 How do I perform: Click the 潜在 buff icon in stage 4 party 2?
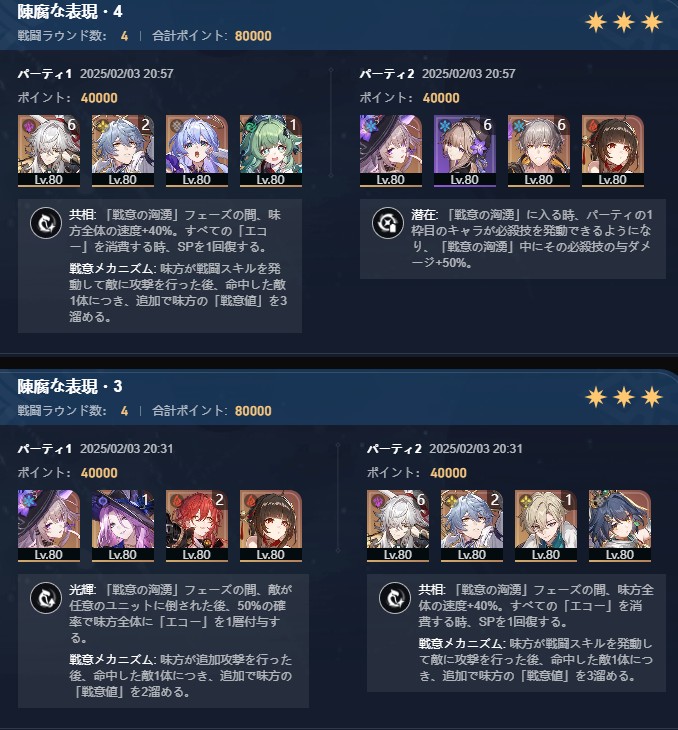(387, 223)
